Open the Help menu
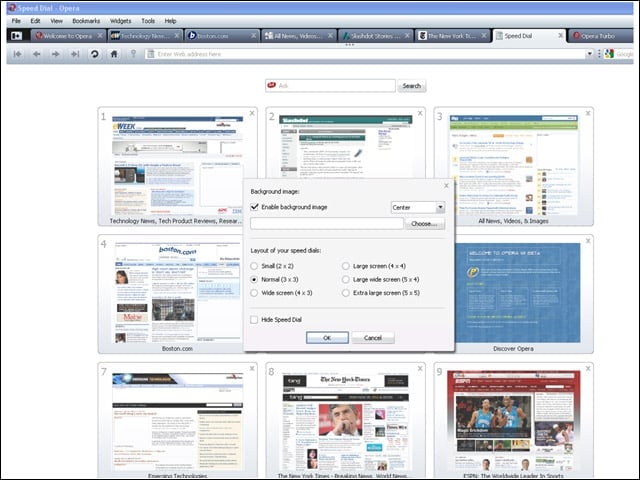This screenshot has width=640, height=480. [170, 21]
